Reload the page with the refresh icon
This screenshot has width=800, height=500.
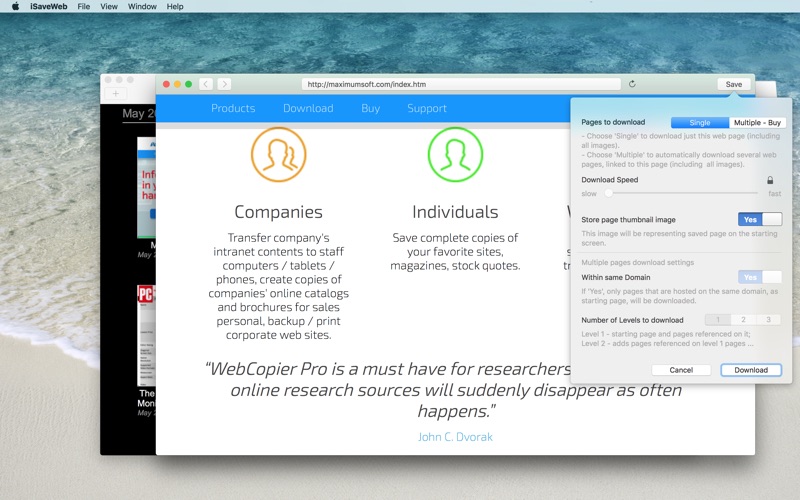[632, 84]
